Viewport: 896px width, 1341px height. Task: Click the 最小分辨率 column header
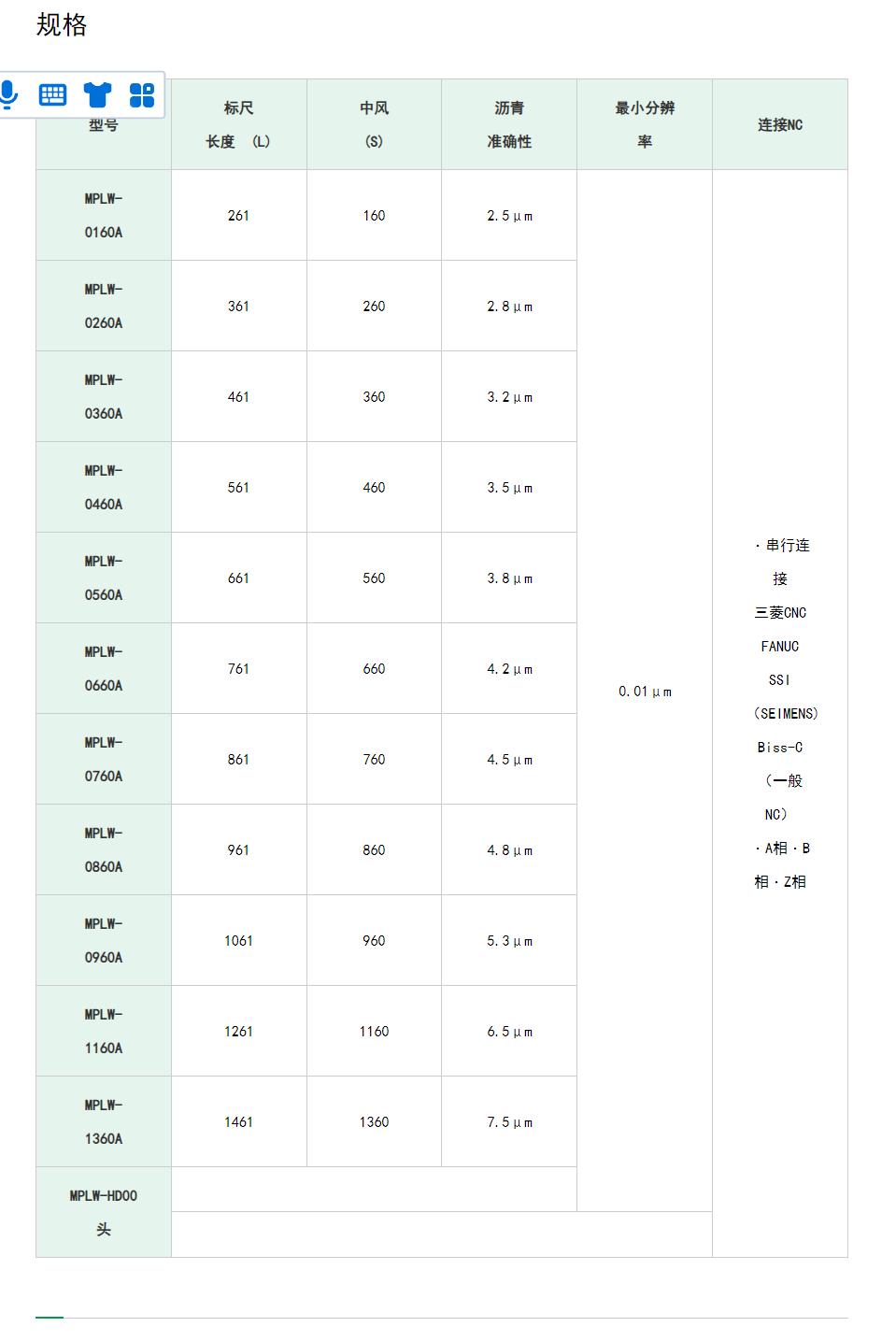(x=645, y=124)
